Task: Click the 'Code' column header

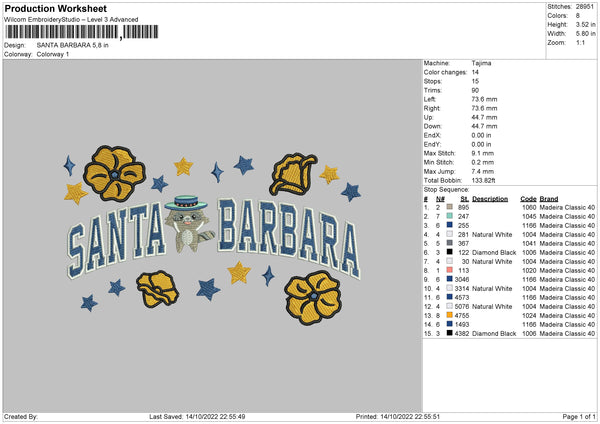Action: pyautogui.click(x=528, y=199)
